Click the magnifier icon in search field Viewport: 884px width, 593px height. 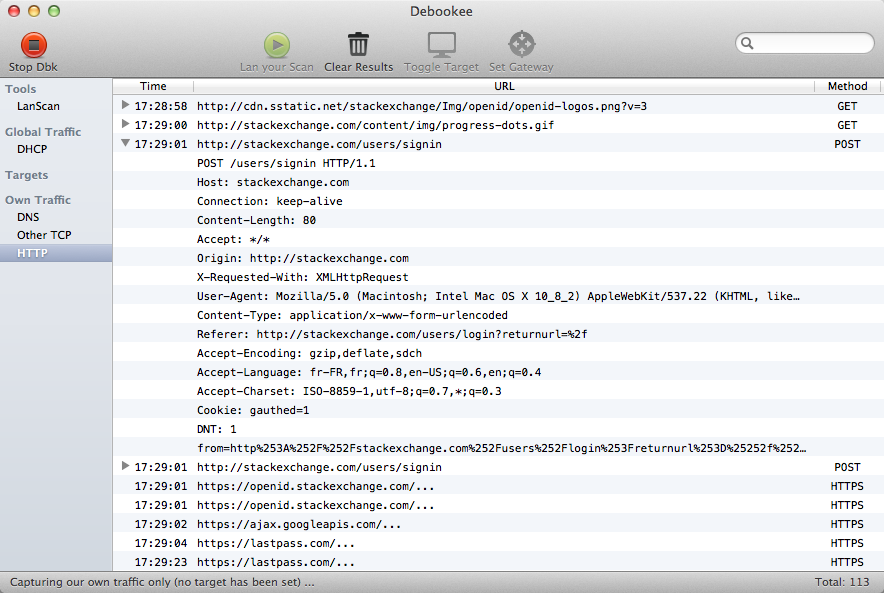748,44
